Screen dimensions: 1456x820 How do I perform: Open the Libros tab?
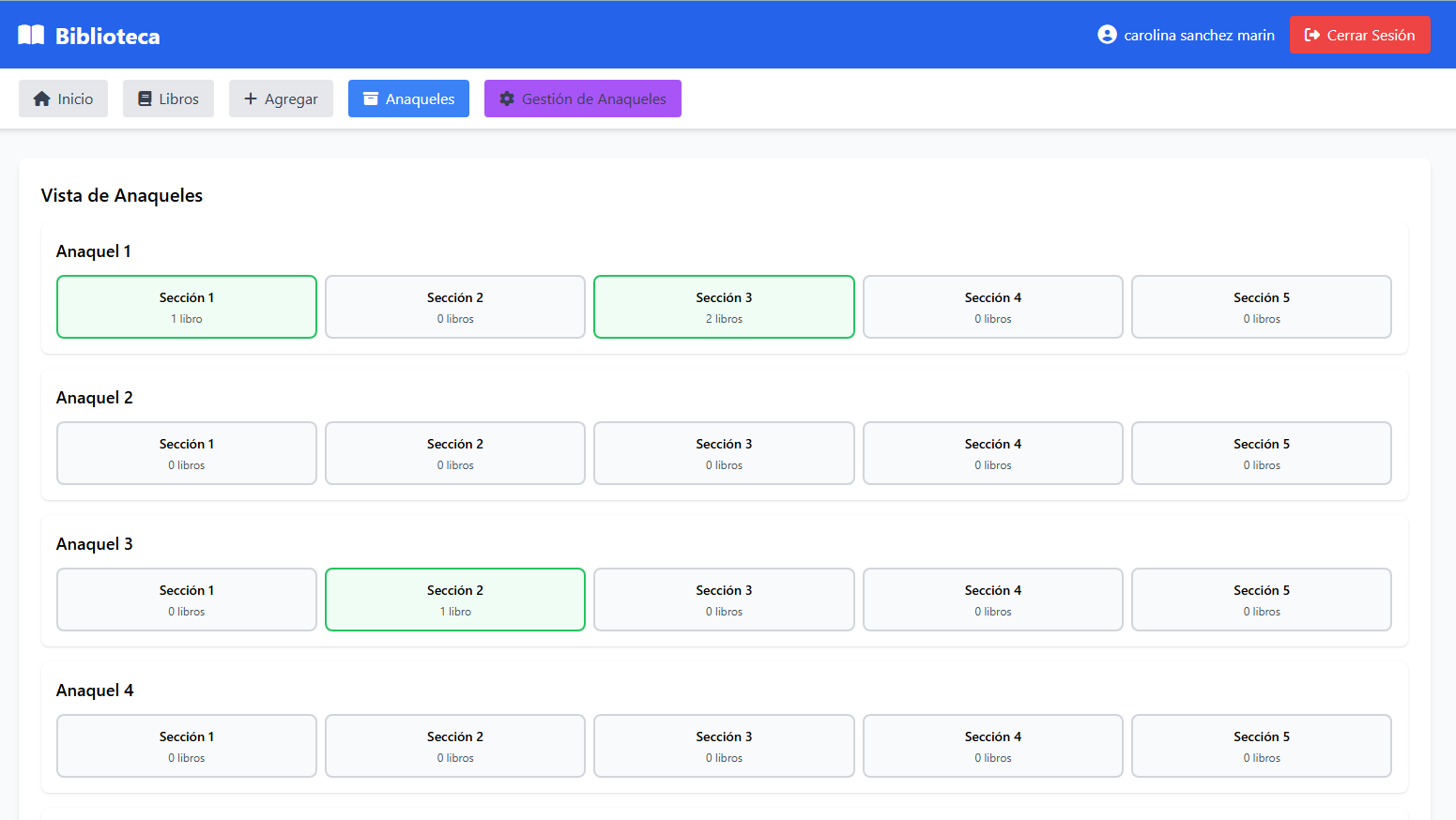pos(168,99)
